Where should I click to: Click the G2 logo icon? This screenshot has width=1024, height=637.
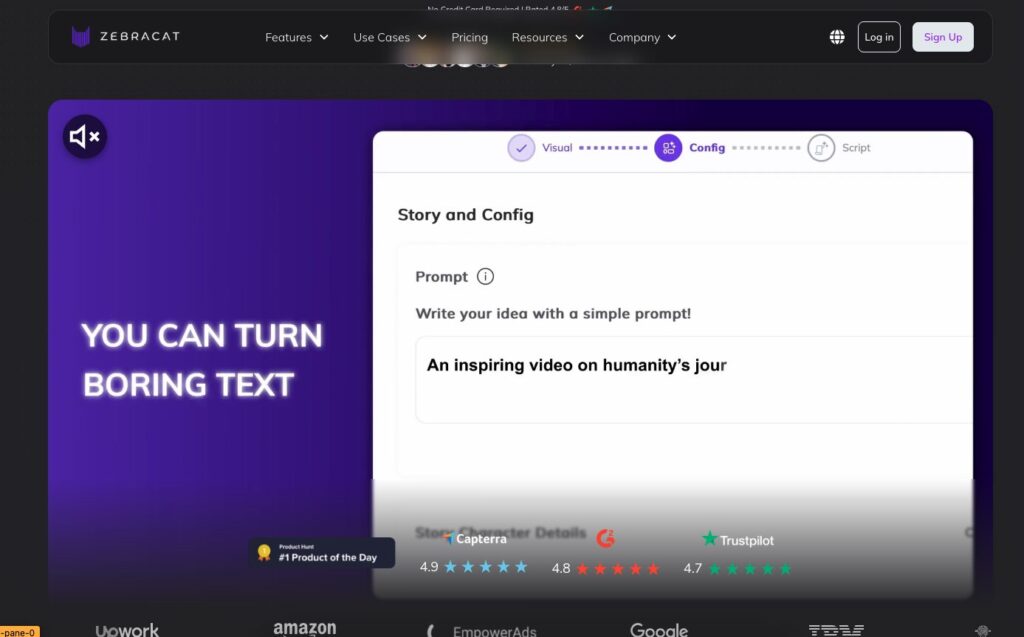(x=605, y=538)
